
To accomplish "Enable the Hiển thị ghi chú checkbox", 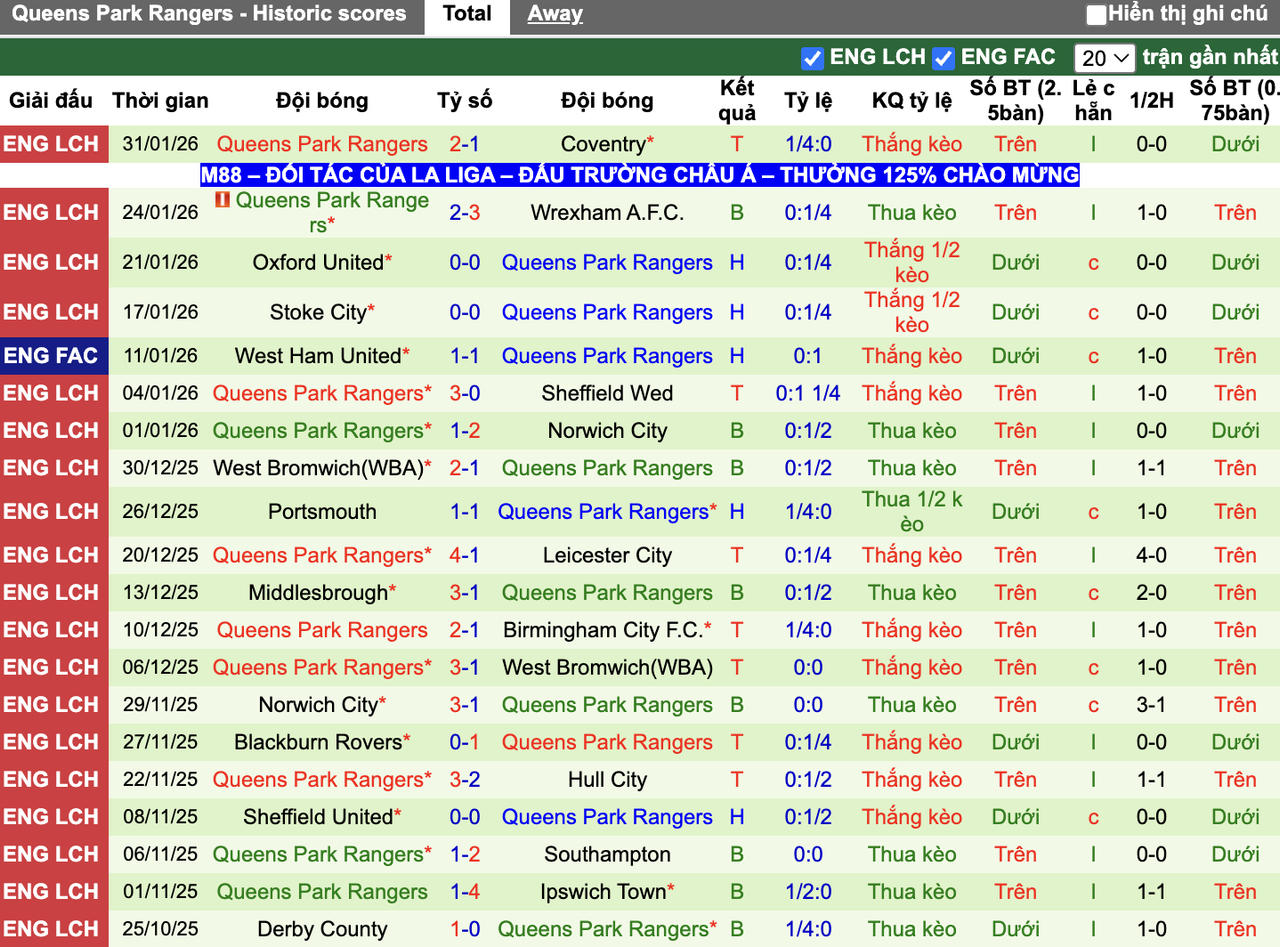I will [1096, 14].
